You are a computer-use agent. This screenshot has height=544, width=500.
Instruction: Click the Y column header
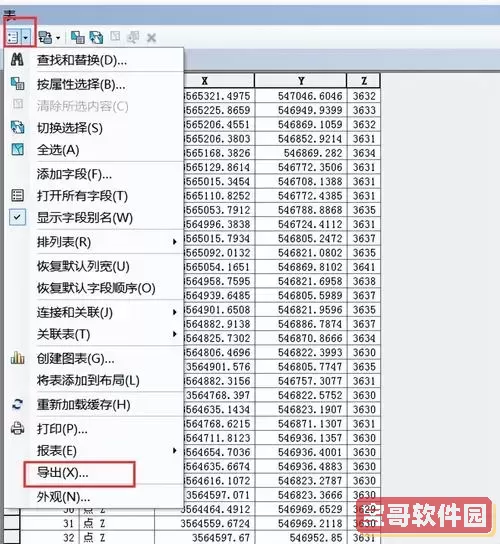pos(301,81)
